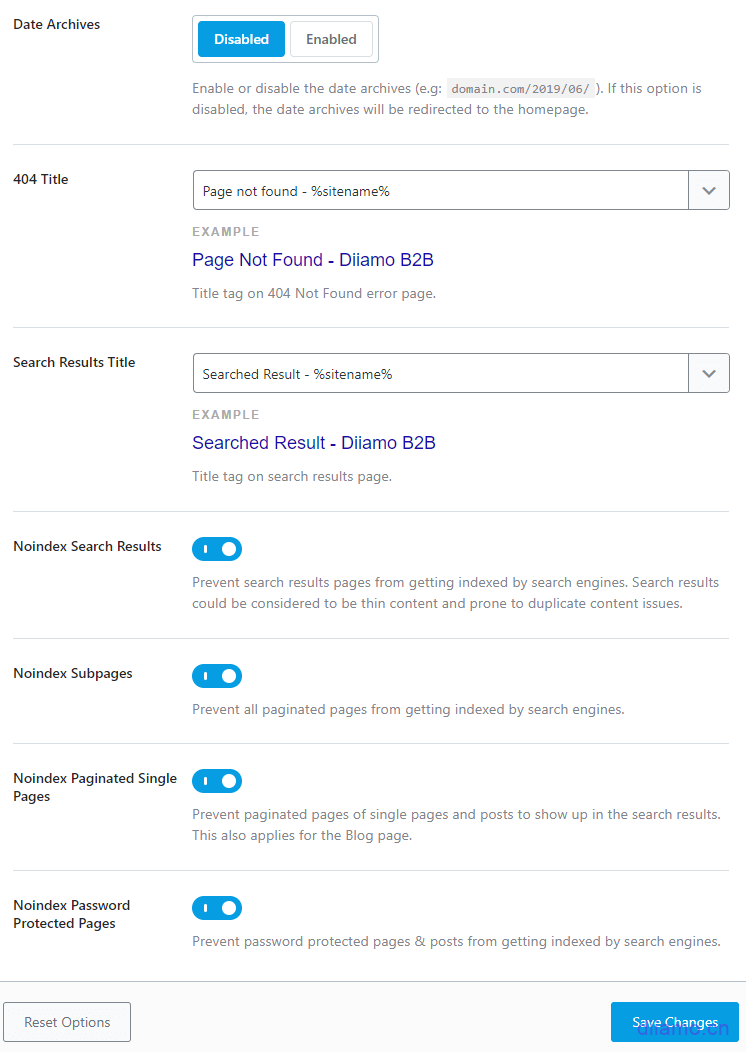Screen dimensions: 746x1052
Task: Turn off the Noindex Subpages switch
Action: point(217,676)
